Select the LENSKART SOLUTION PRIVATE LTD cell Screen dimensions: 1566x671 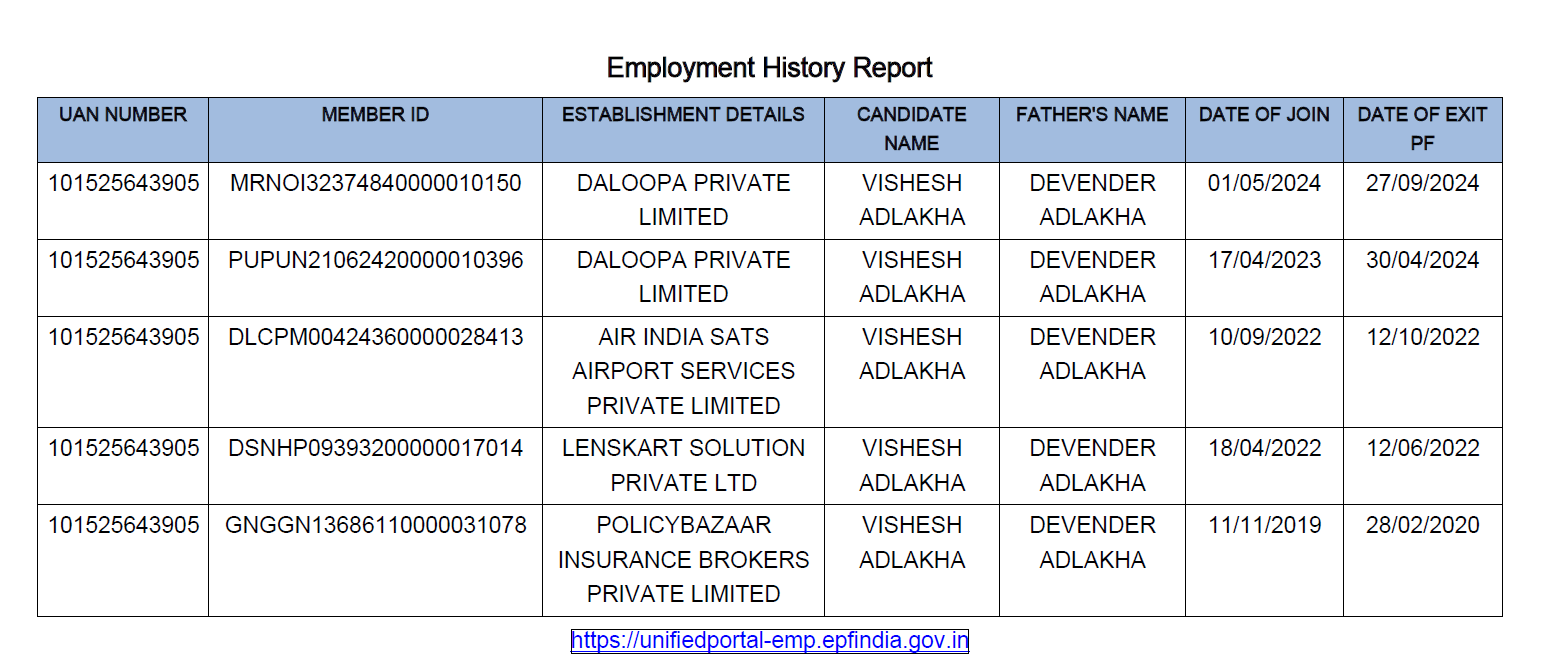[x=683, y=465]
